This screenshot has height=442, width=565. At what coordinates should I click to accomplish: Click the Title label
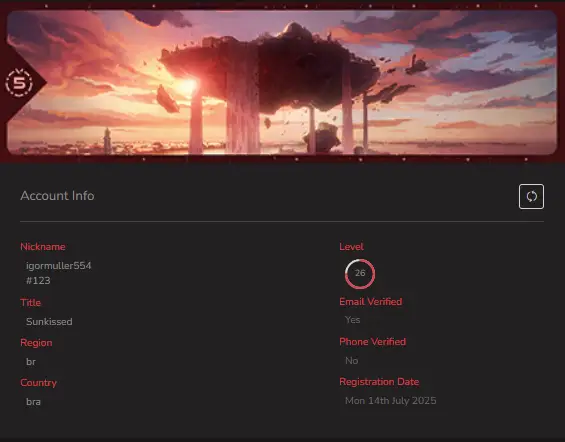31,303
